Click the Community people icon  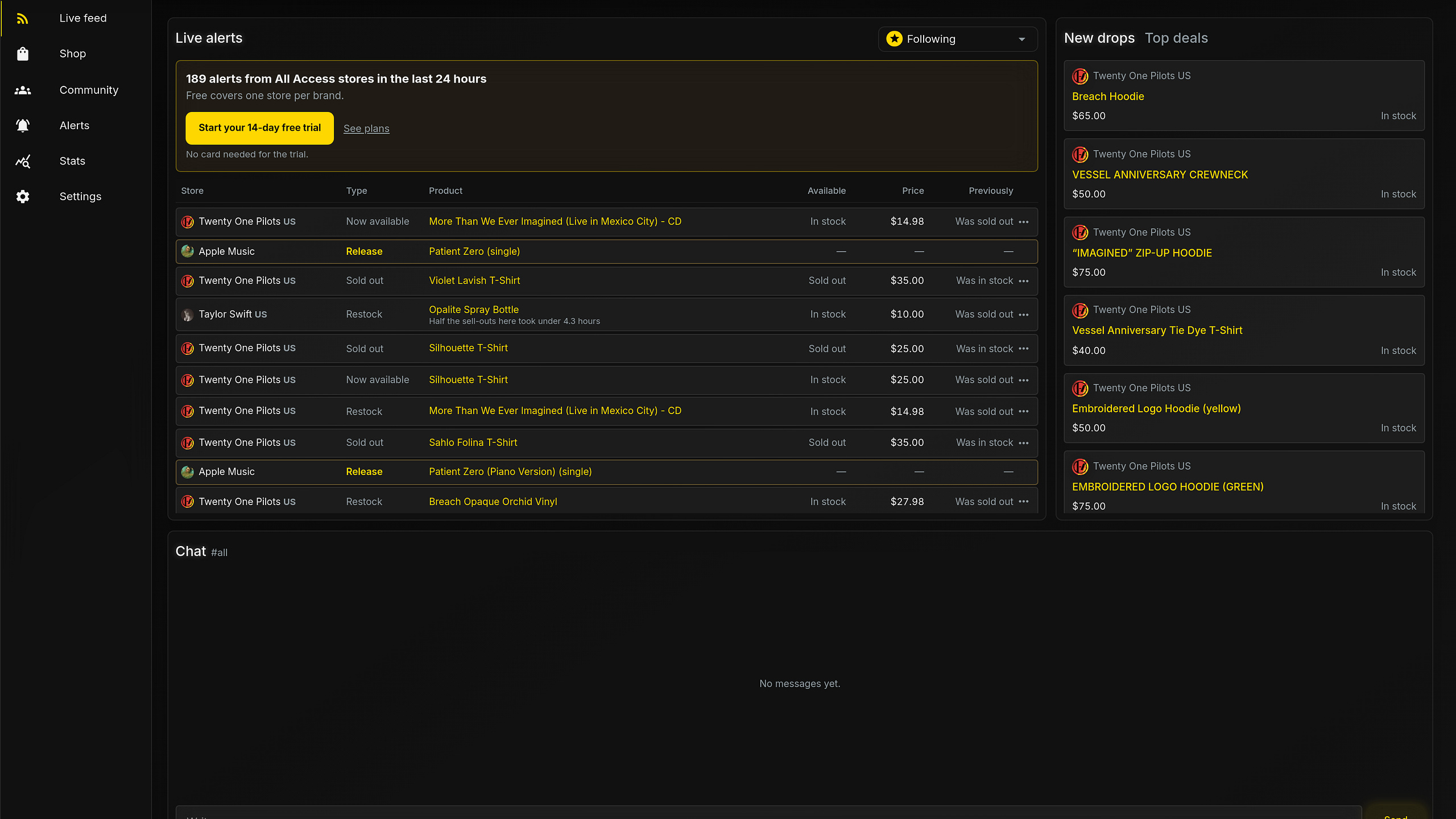[22, 90]
